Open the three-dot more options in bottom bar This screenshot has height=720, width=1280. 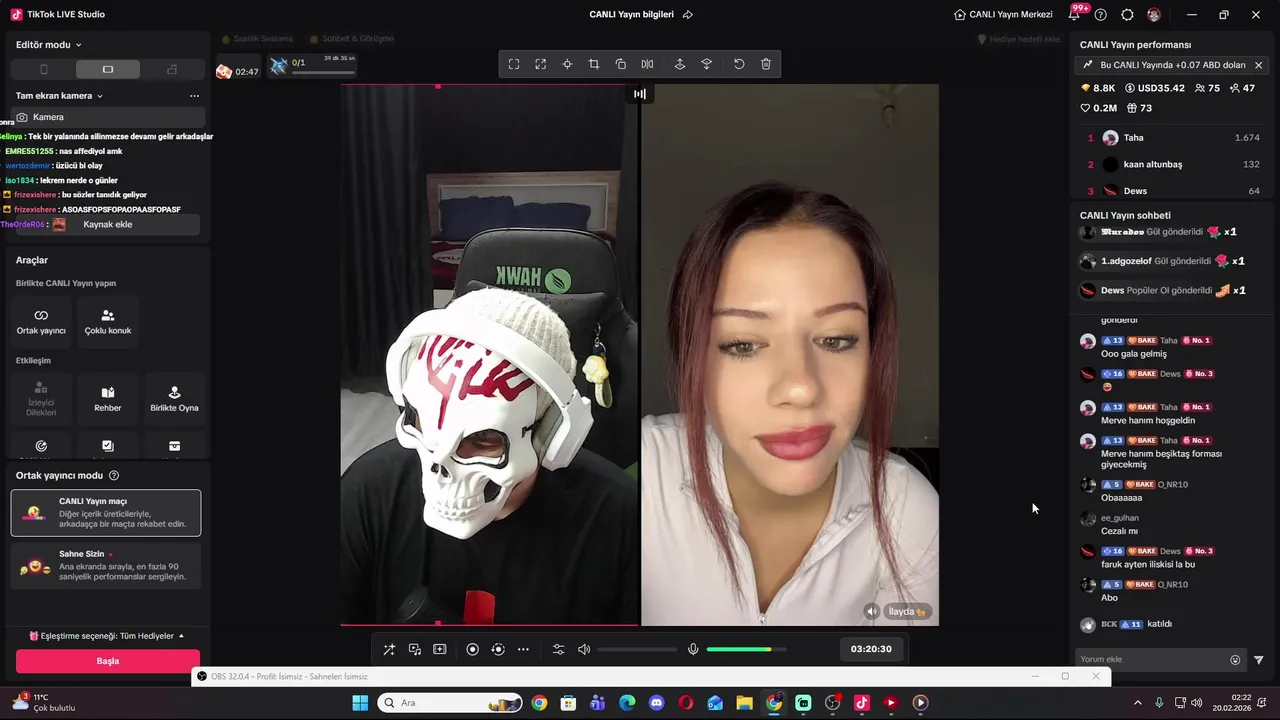pos(523,649)
